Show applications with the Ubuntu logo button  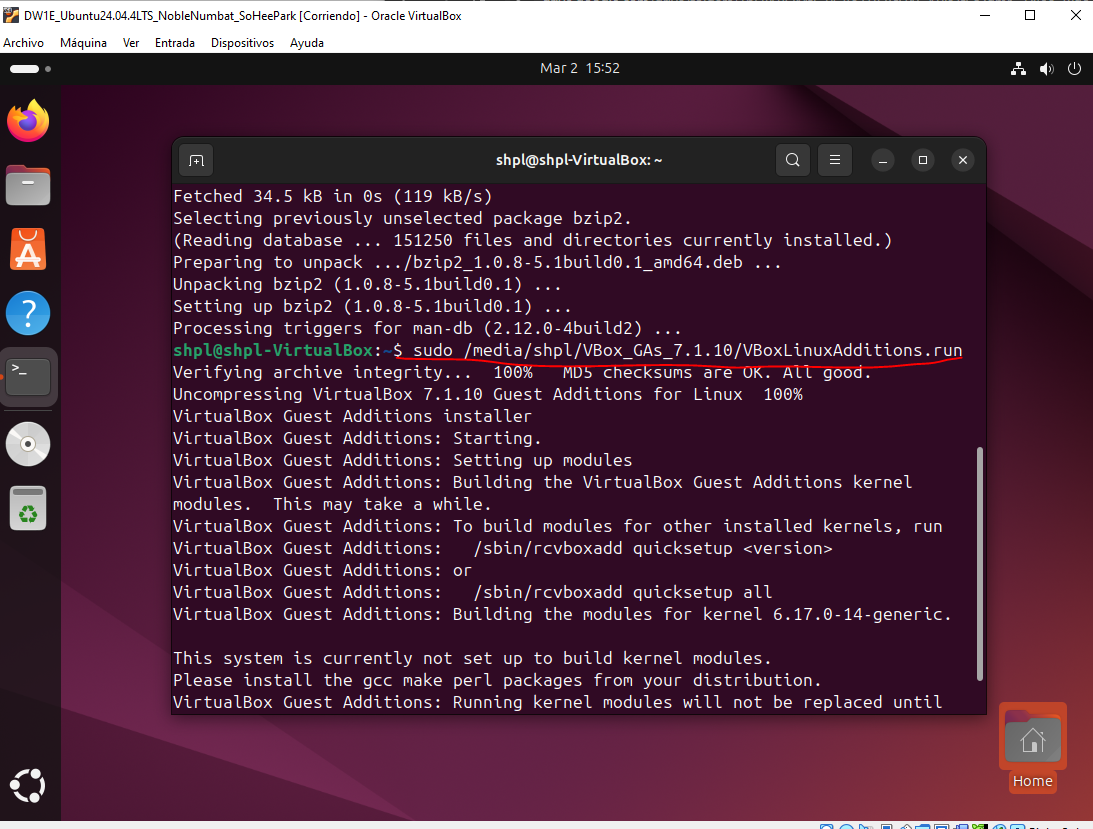tap(28, 786)
